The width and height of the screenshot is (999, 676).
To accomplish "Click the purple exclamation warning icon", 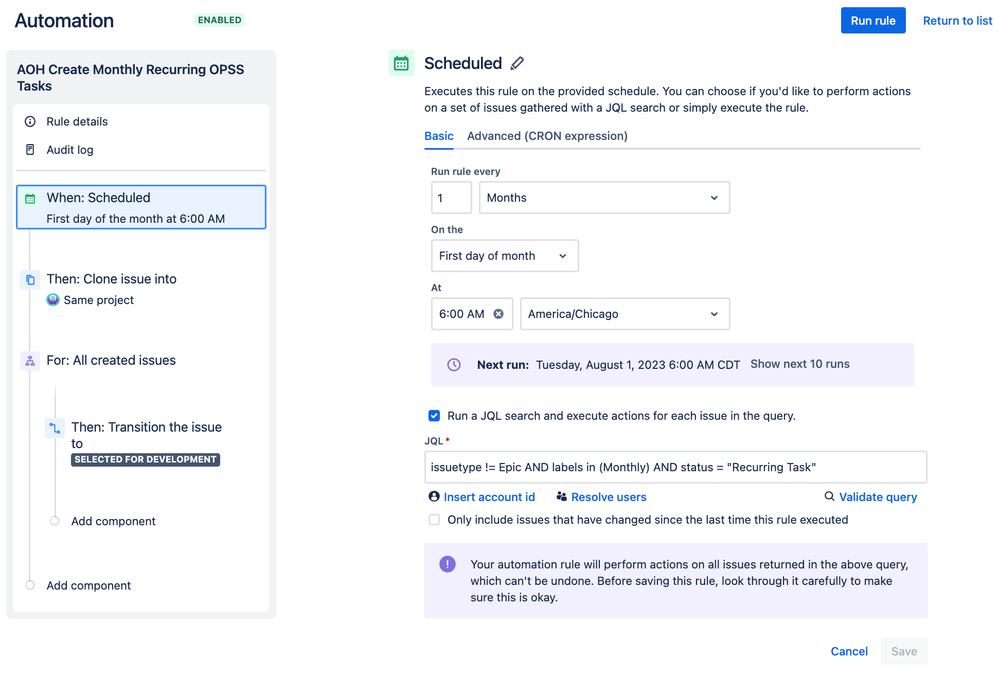I will pos(447,564).
